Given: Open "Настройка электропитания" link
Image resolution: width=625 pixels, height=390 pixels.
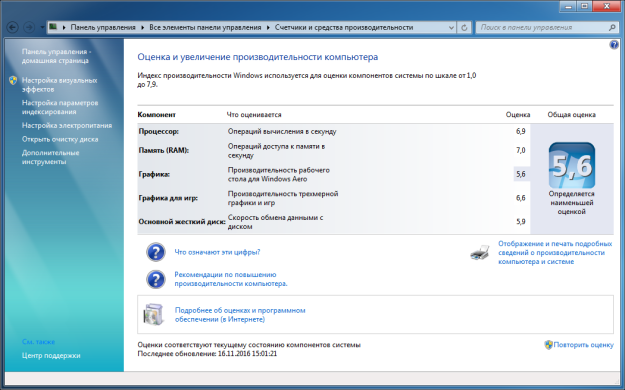Looking at the screenshot, I should (67, 126).
